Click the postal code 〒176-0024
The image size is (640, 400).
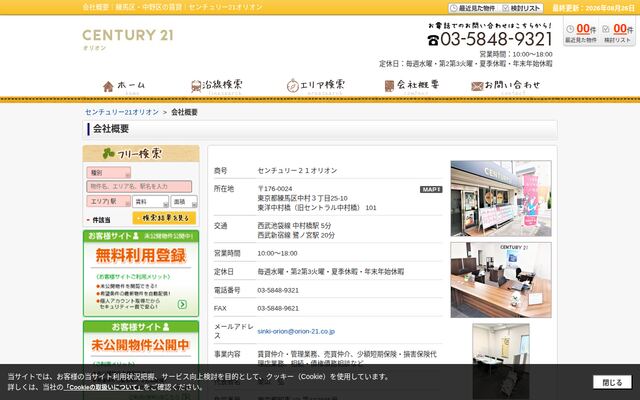tap(275, 189)
